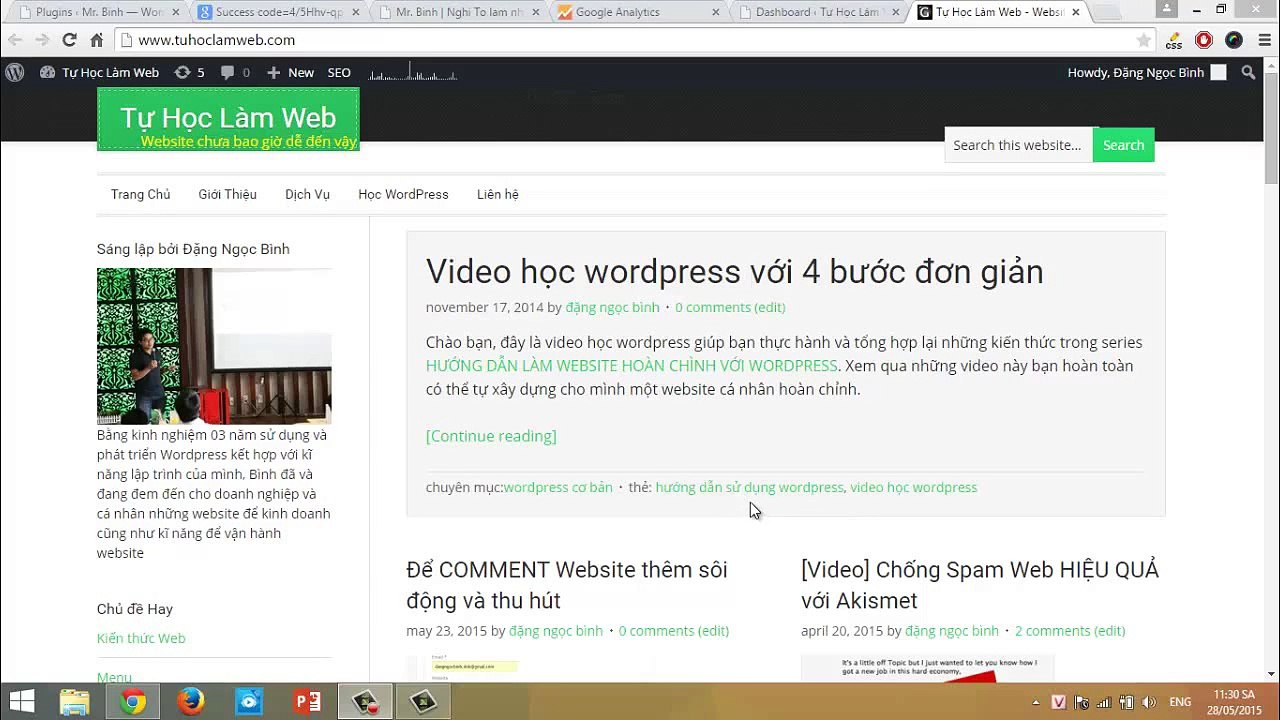Screen dimensions: 1280x720
Task: Open the Chống Spam Web Akismet post title
Action: 980,585
